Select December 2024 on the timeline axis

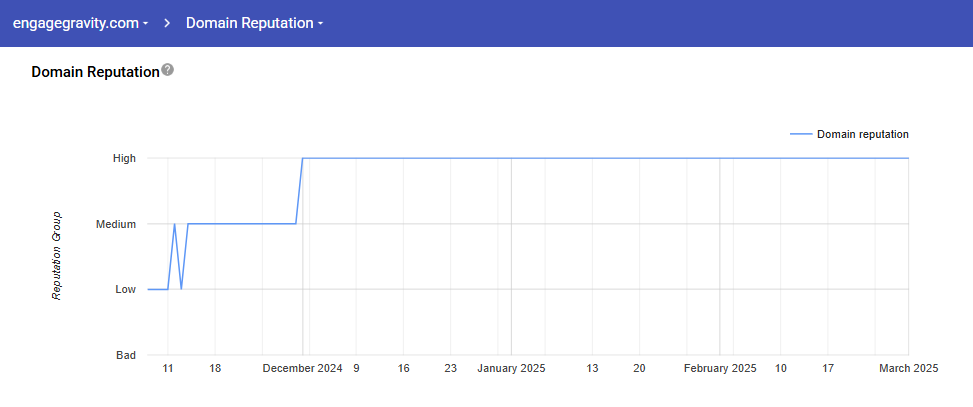click(302, 368)
